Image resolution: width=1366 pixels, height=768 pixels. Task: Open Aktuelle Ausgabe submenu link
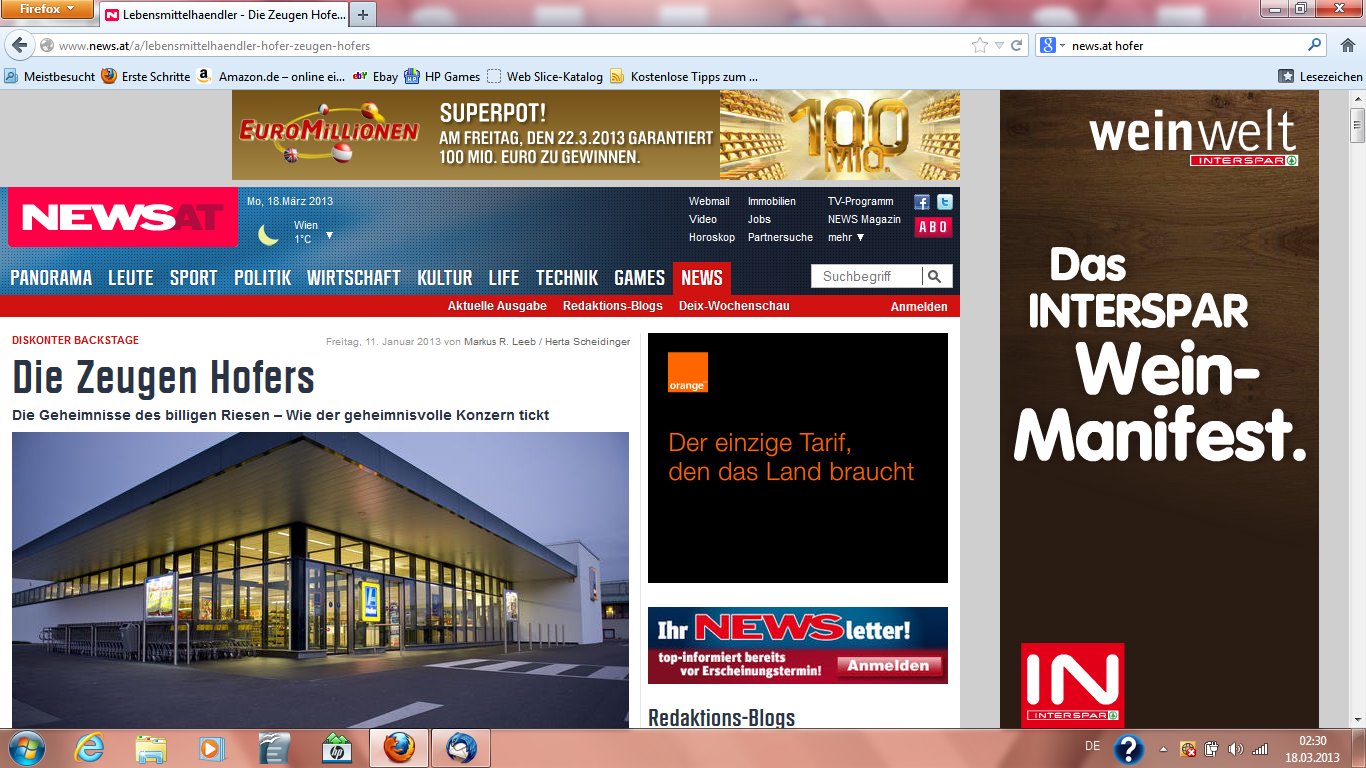(497, 306)
